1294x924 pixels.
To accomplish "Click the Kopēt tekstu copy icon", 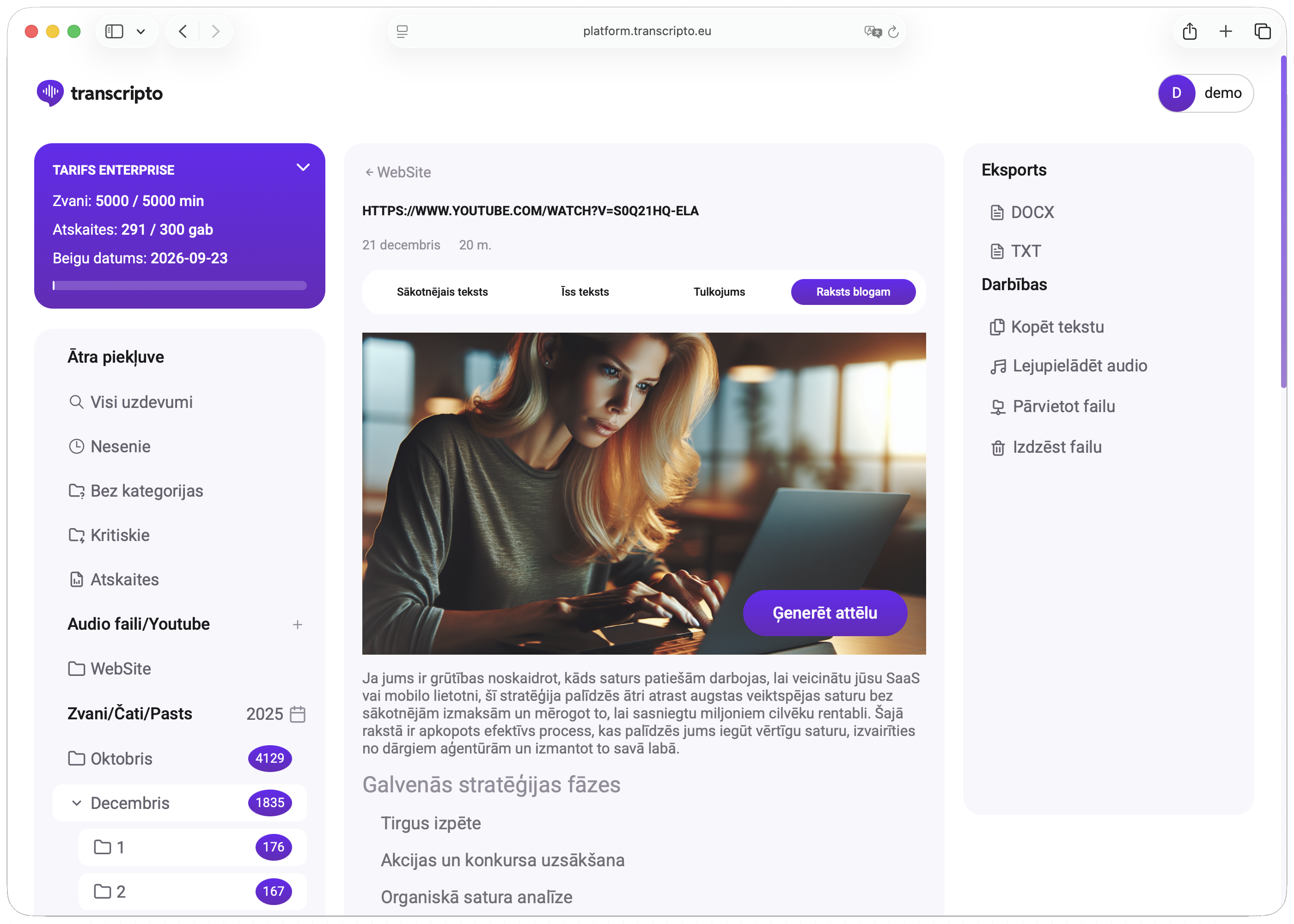I will coord(996,327).
